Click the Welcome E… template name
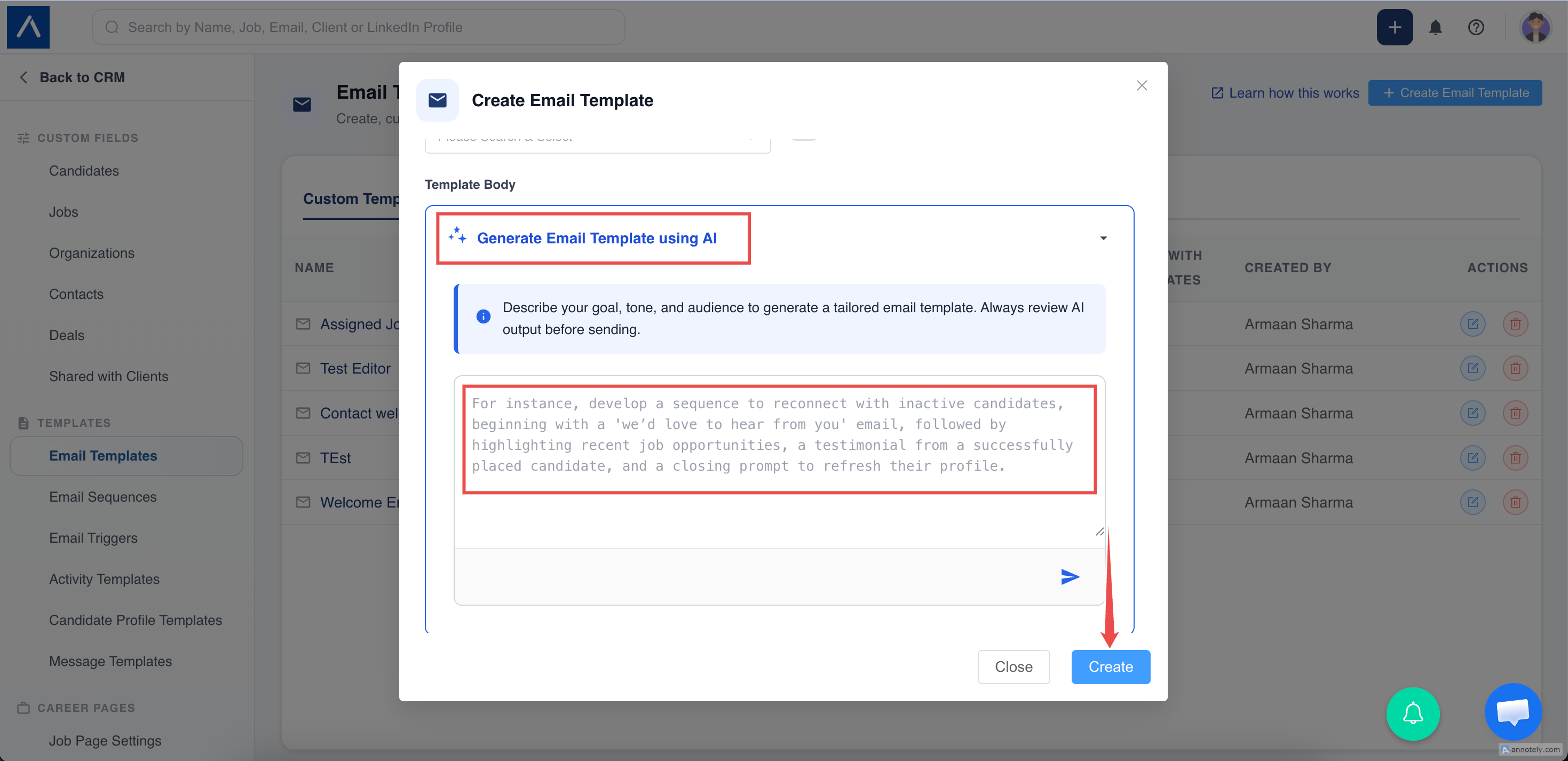The height and width of the screenshot is (761, 1568). (x=360, y=502)
